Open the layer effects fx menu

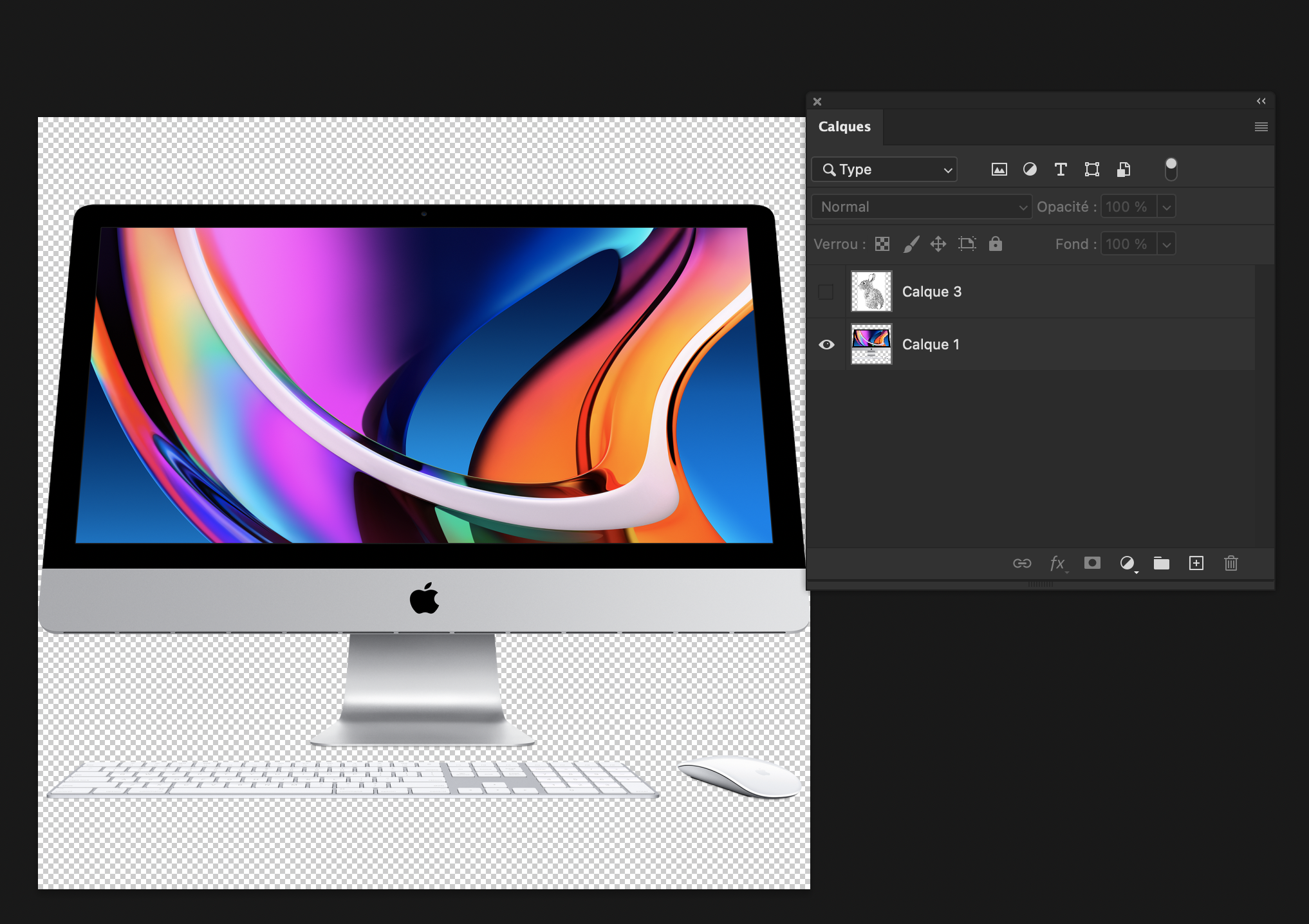pos(1059,563)
